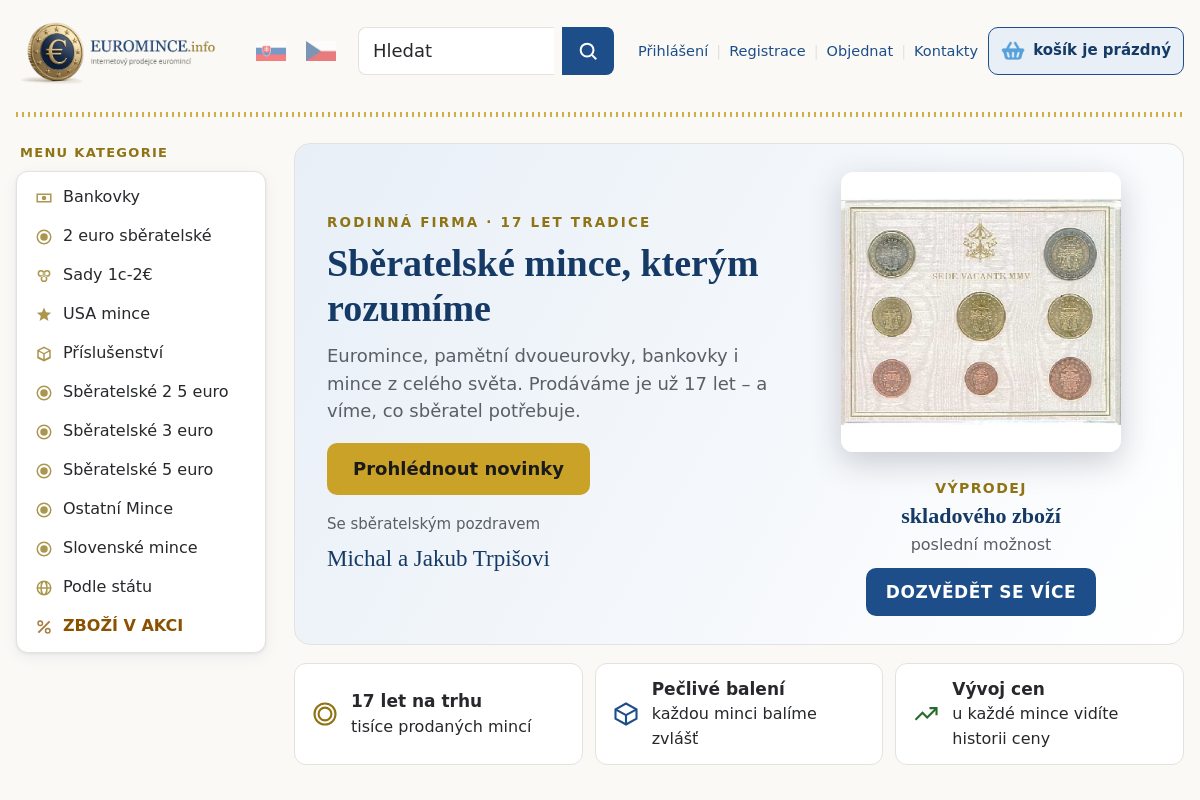Click into the Hledat search field
Screen dimensions: 1200x800
tap(457, 51)
